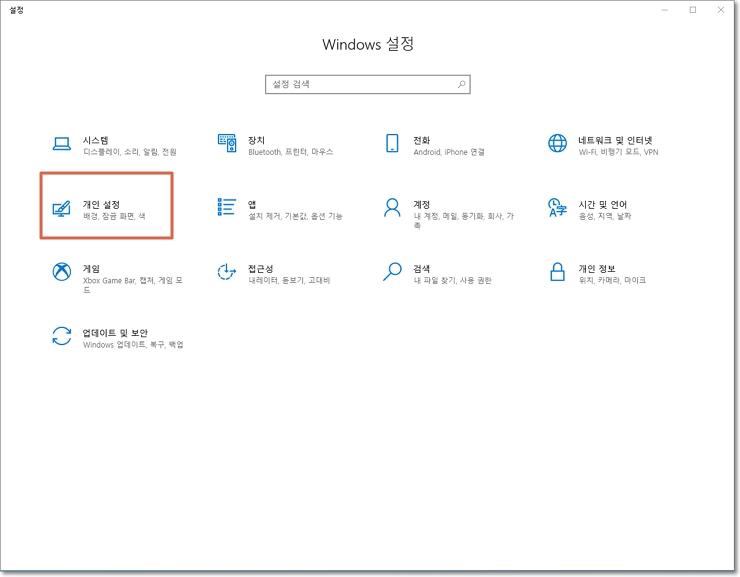
Task: Open the 개인 설정 personalization icon
Action: (x=62, y=208)
